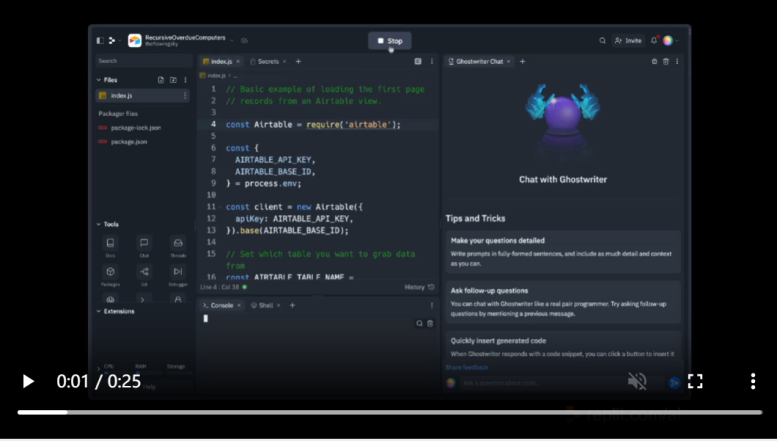Play the video
Image resolution: width=777 pixels, height=441 pixels.
pos(28,381)
